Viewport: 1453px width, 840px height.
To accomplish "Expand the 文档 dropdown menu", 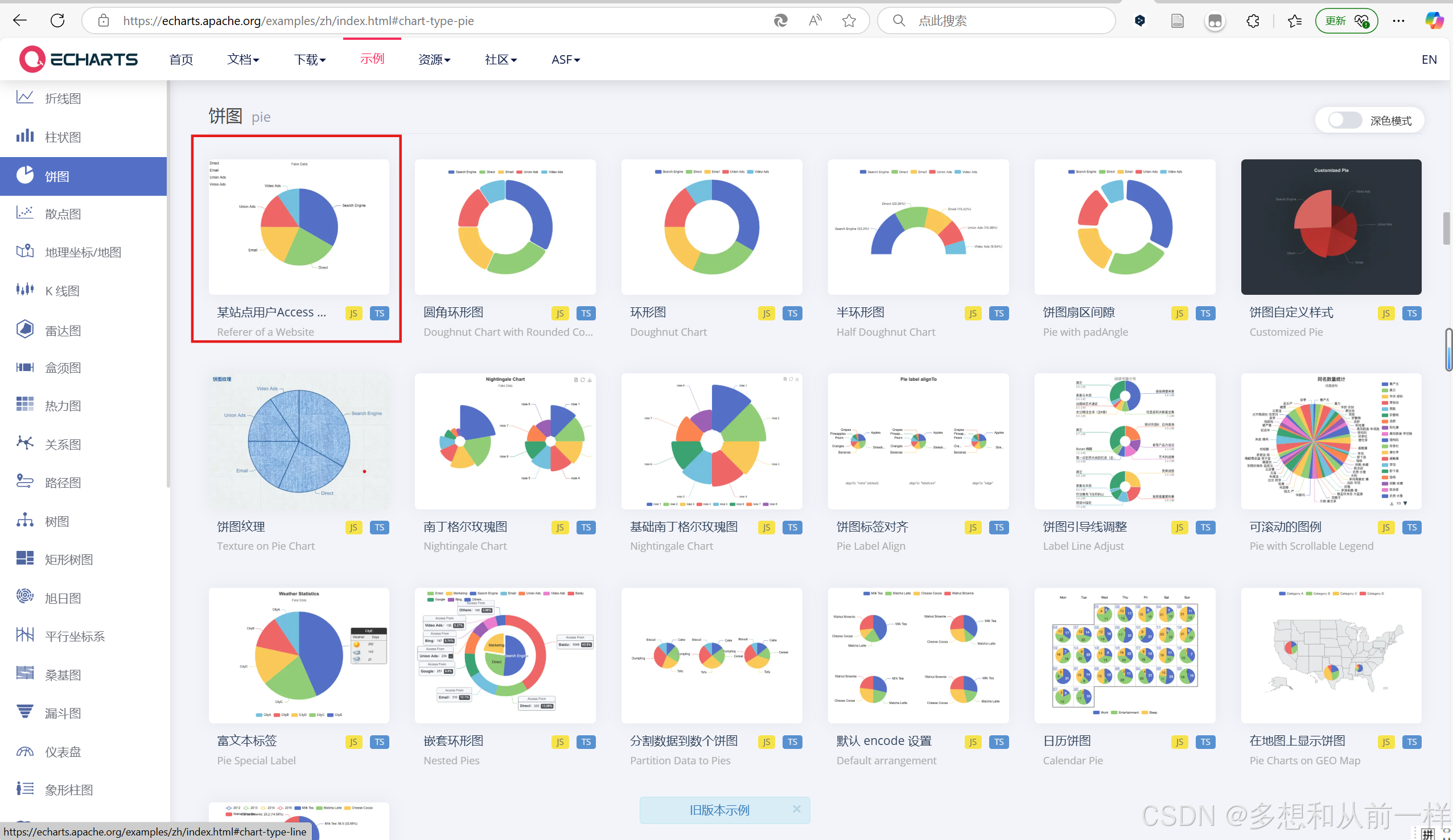I will (243, 59).
